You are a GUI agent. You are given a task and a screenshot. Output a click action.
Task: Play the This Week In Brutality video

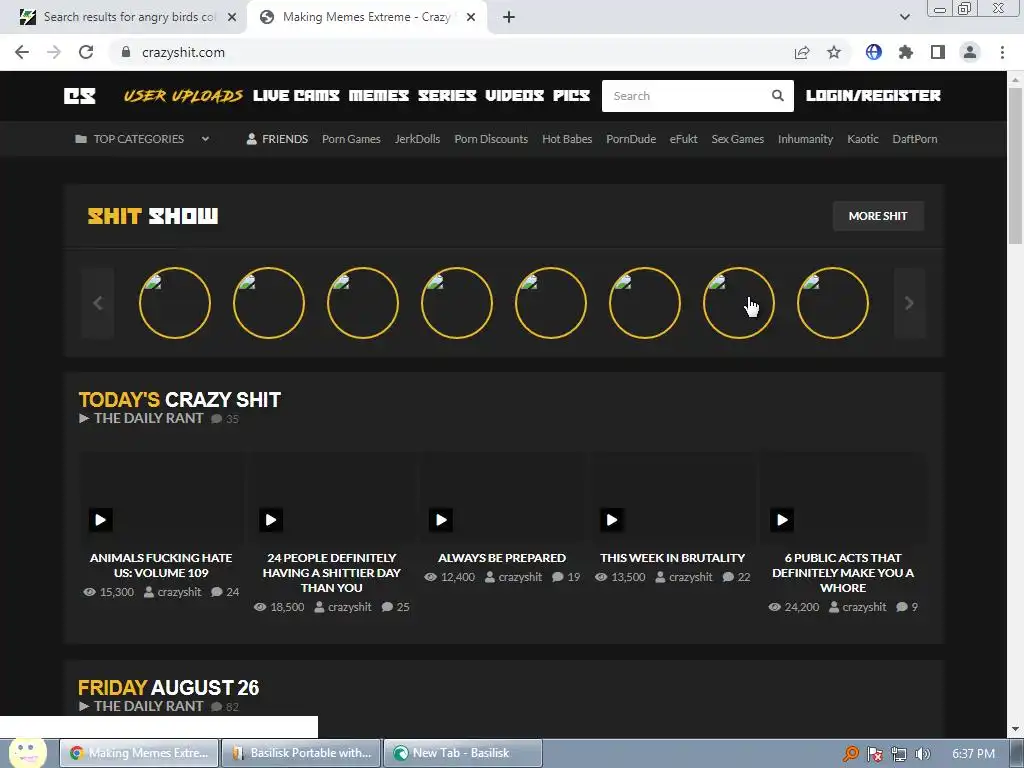(612, 520)
